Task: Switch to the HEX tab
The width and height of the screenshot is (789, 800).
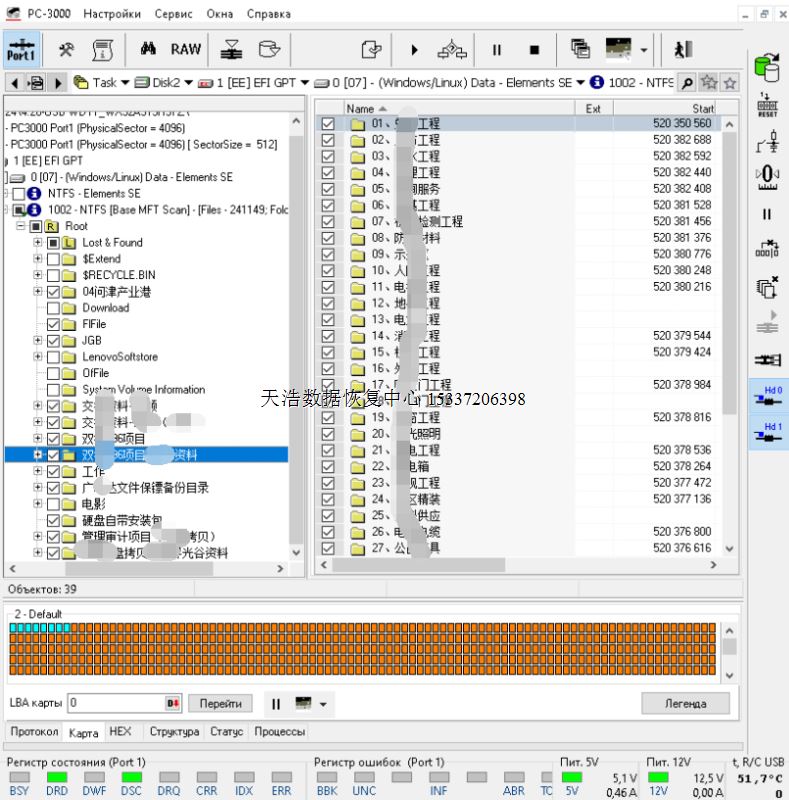Action: pyautogui.click(x=120, y=732)
